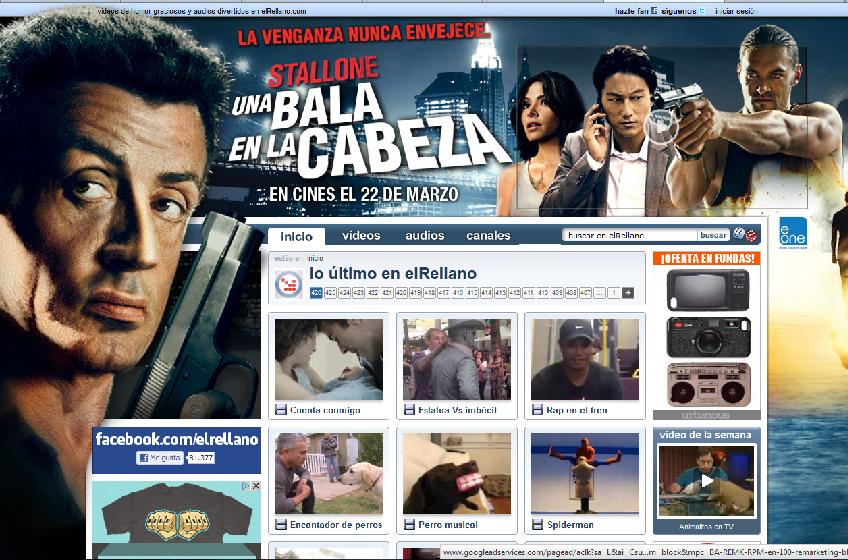Go to page 424 in pagination
Image resolution: width=848 pixels, height=560 pixels.
coord(344,293)
